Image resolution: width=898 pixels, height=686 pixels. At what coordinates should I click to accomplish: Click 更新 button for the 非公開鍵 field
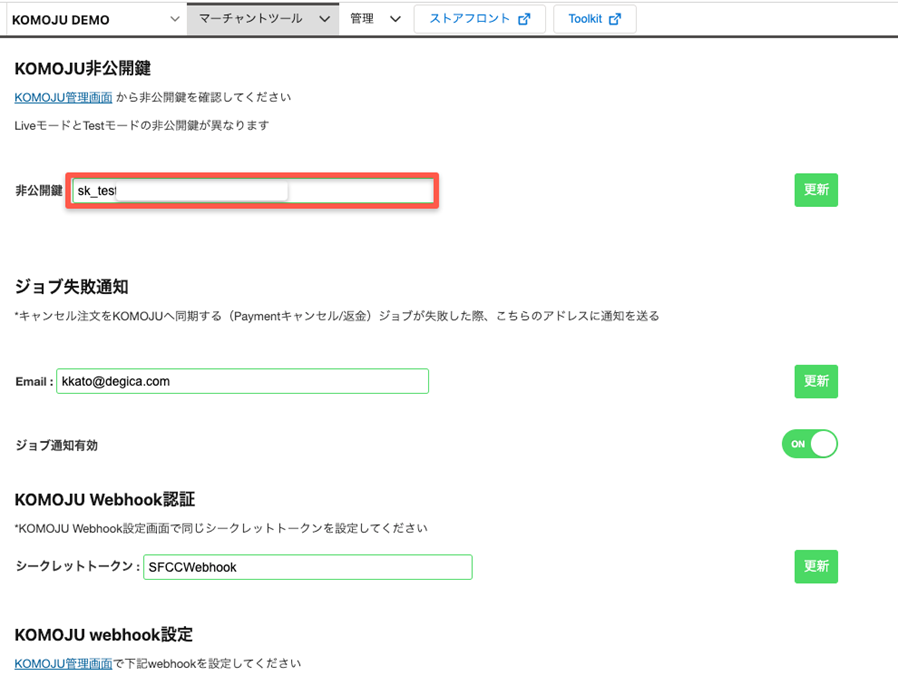tap(816, 190)
